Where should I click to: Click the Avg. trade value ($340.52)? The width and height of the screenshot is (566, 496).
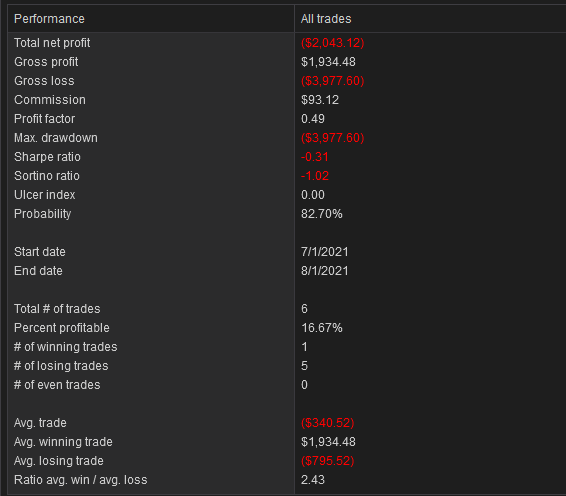pyautogui.click(x=327, y=423)
